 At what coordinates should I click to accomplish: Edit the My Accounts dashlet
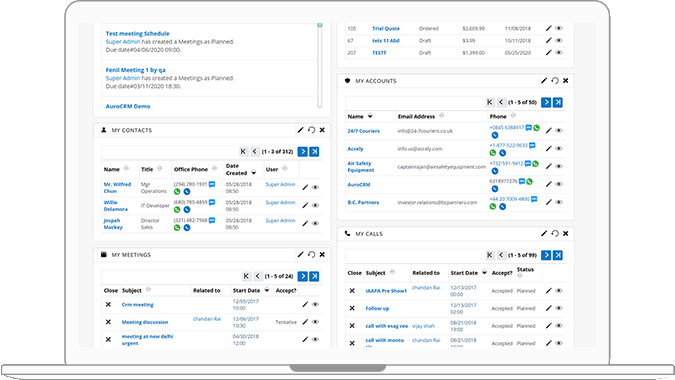pyautogui.click(x=544, y=80)
